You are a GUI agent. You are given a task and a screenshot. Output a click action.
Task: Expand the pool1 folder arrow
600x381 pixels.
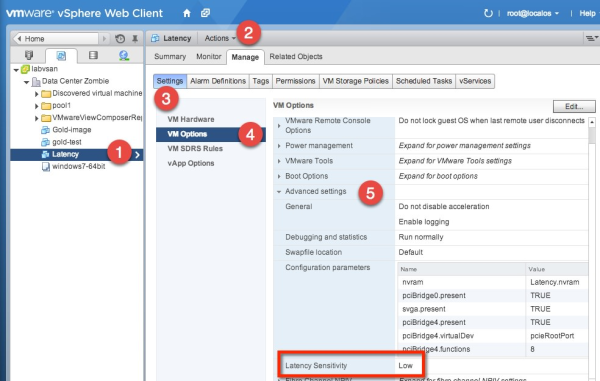point(37,106)
